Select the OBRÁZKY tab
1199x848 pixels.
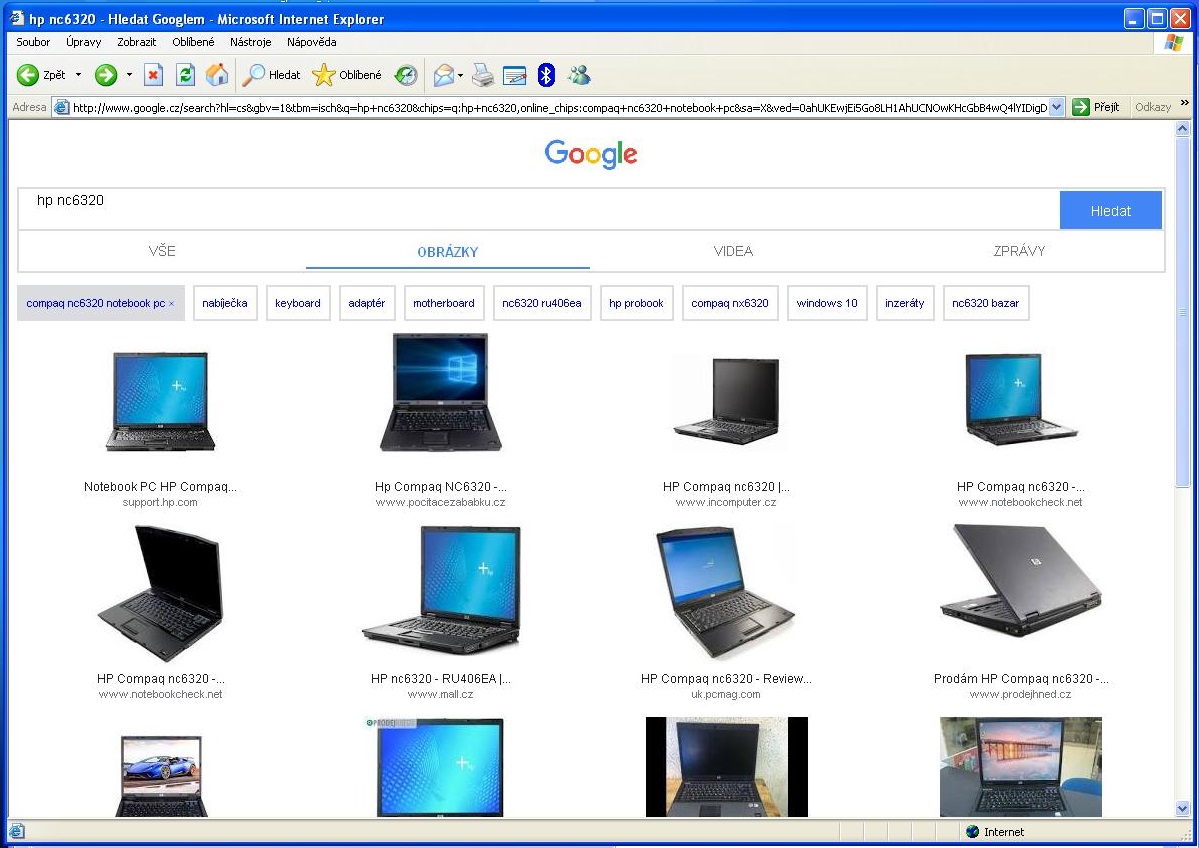click(447, 252)
